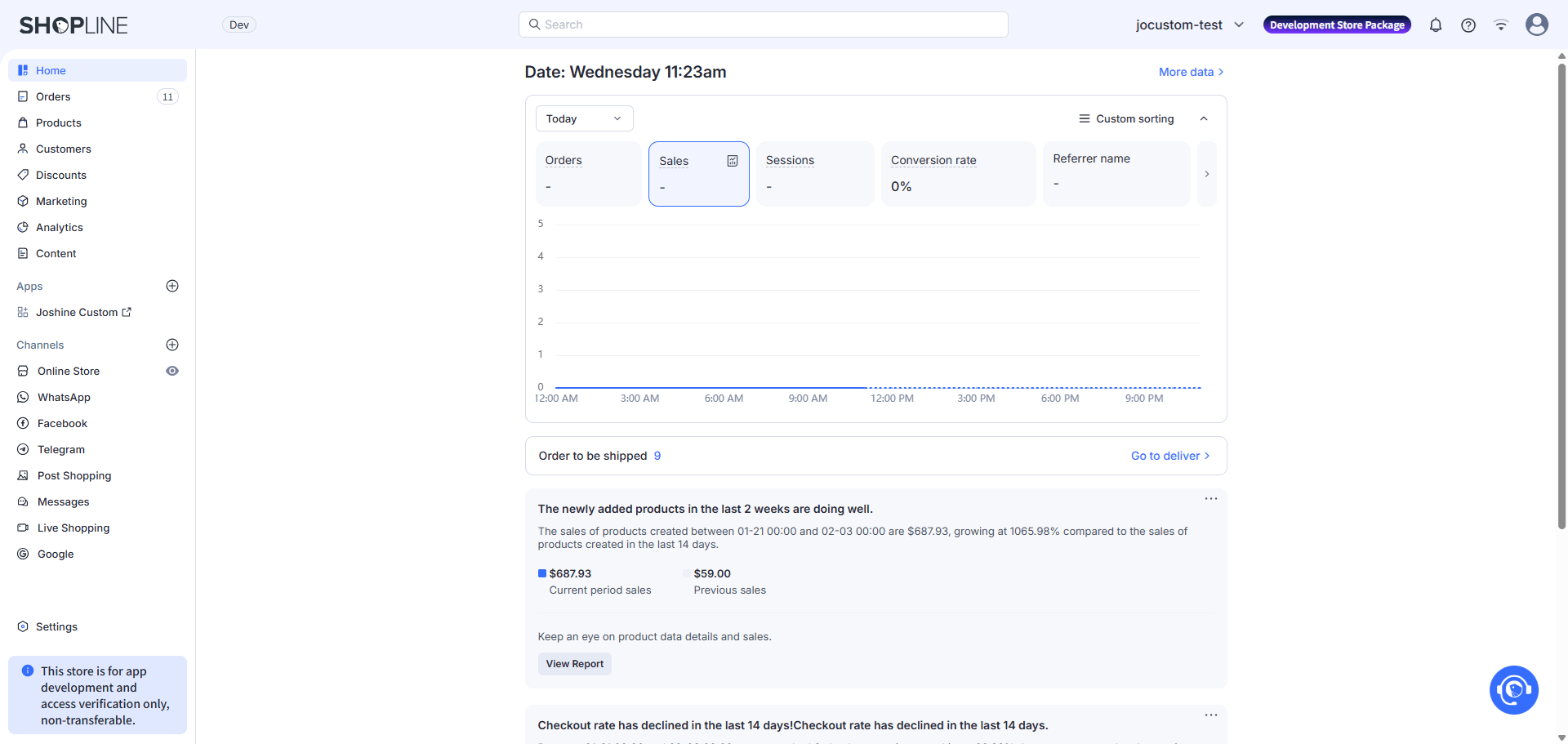Add a new app with plus icon
This screenshot has width=1568, height=744.
coord(172,286)
